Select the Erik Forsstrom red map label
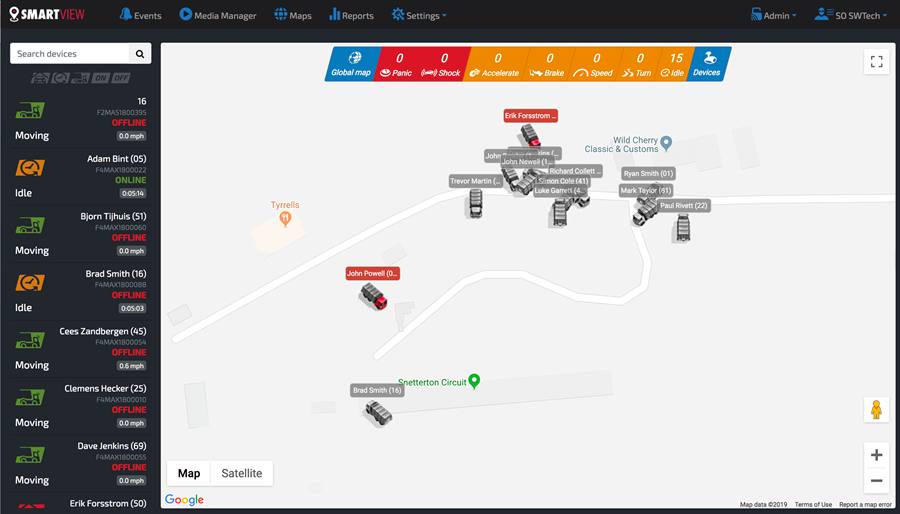900x514 pixels. pyautogui.click(x=531, y=116)
